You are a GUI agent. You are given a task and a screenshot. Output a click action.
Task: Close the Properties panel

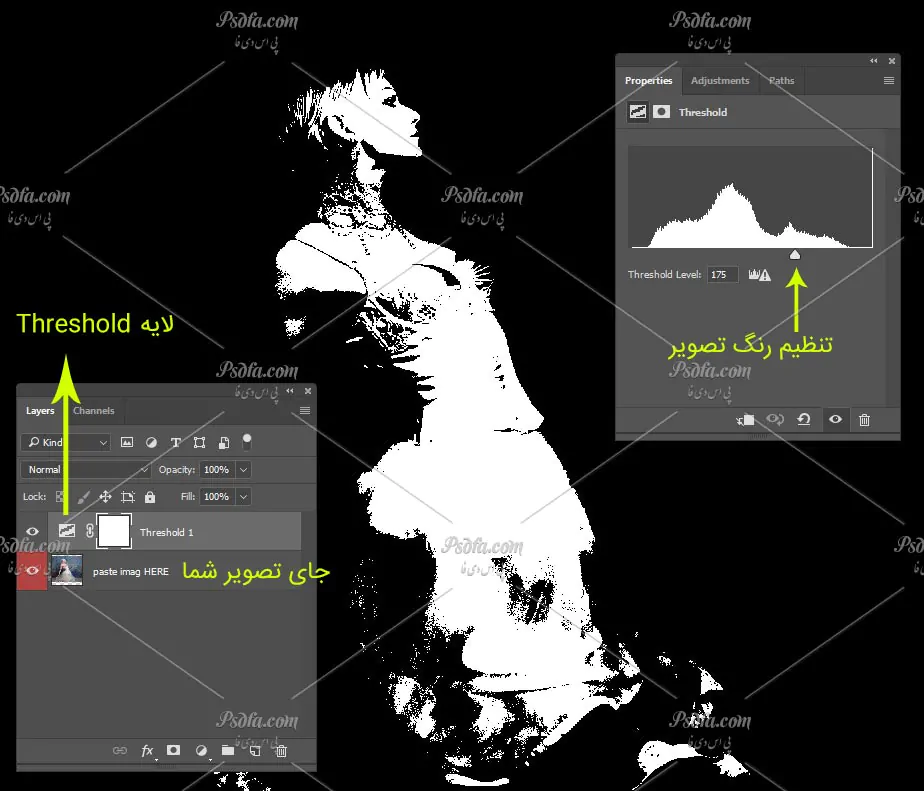click(x=892, y=61)
